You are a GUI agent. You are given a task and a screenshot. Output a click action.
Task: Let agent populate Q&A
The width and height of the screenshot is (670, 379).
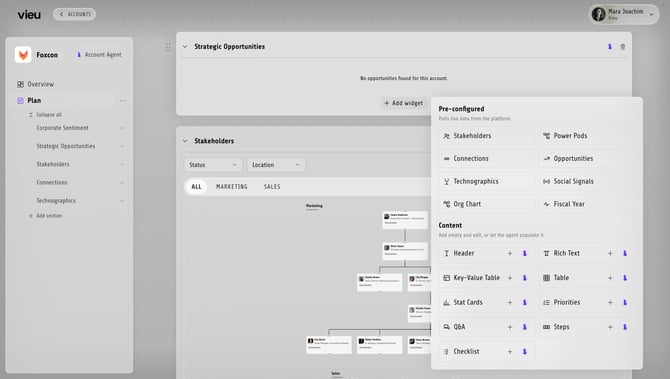point(525,327)
